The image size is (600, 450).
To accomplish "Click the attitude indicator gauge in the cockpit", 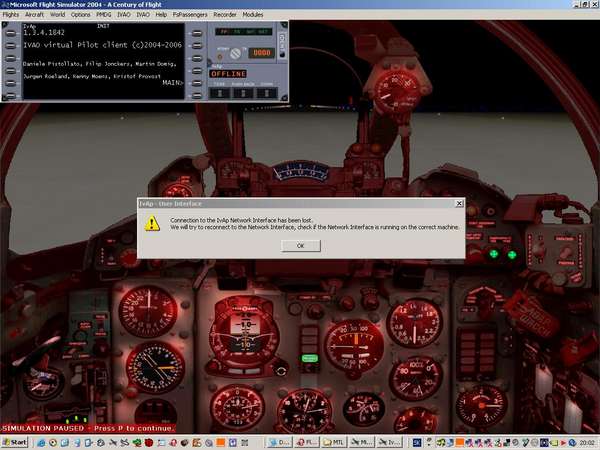I will tap(244, 332).
